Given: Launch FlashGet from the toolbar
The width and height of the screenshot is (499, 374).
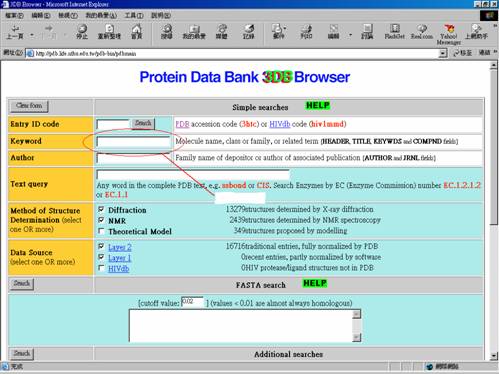Looking at the screenshot, I should coord(394,32).
